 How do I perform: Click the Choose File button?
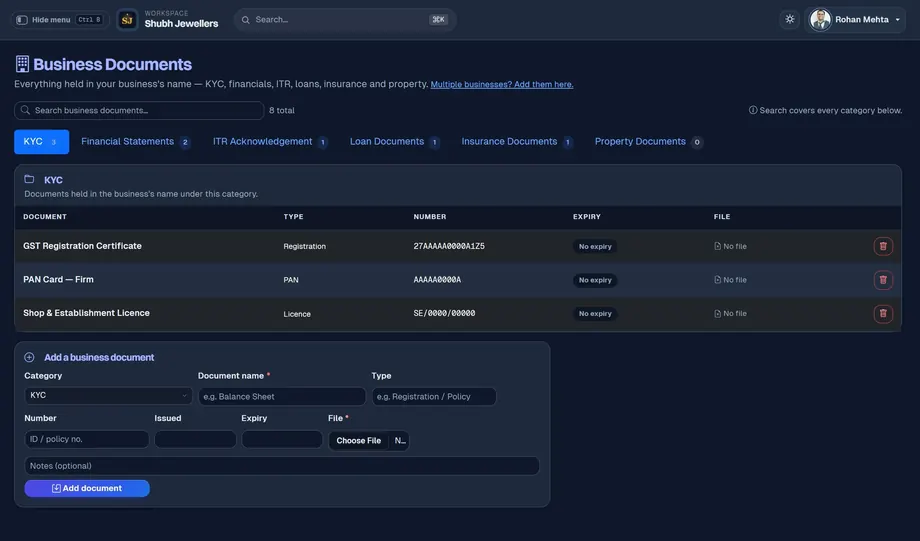point(358,441)
